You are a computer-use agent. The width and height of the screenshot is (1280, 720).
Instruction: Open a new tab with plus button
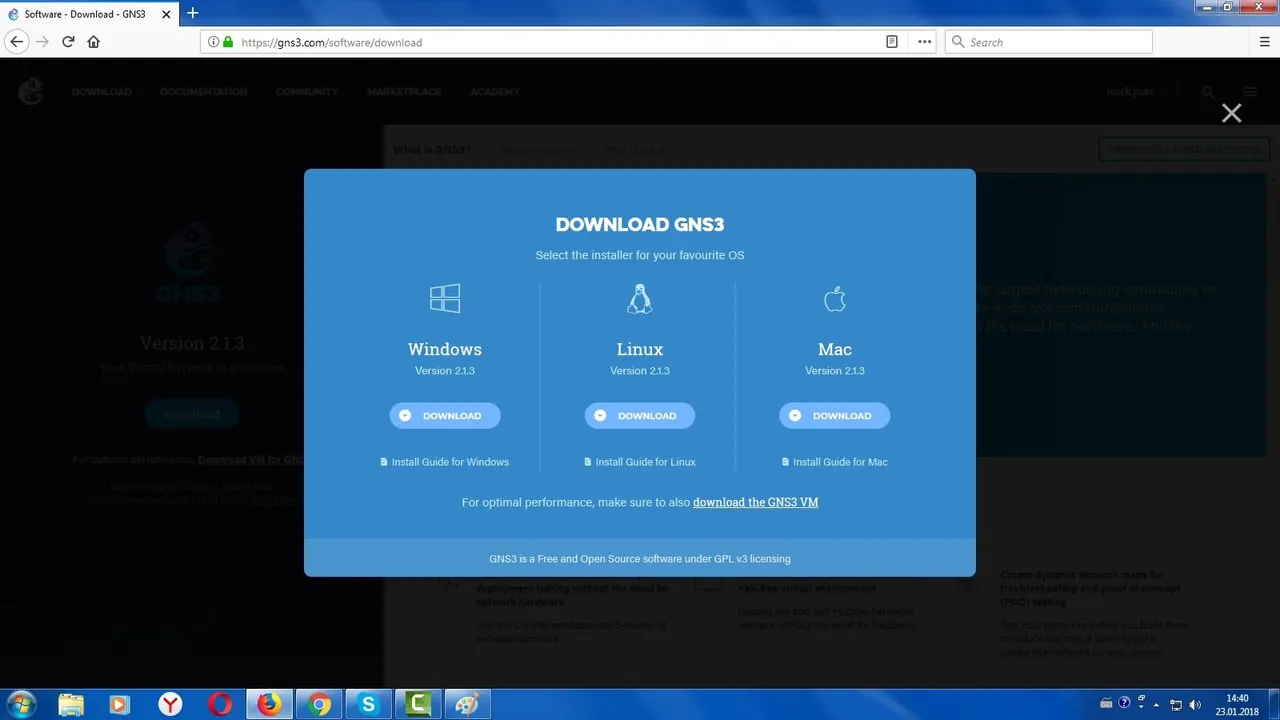click(x=193, y=13)
